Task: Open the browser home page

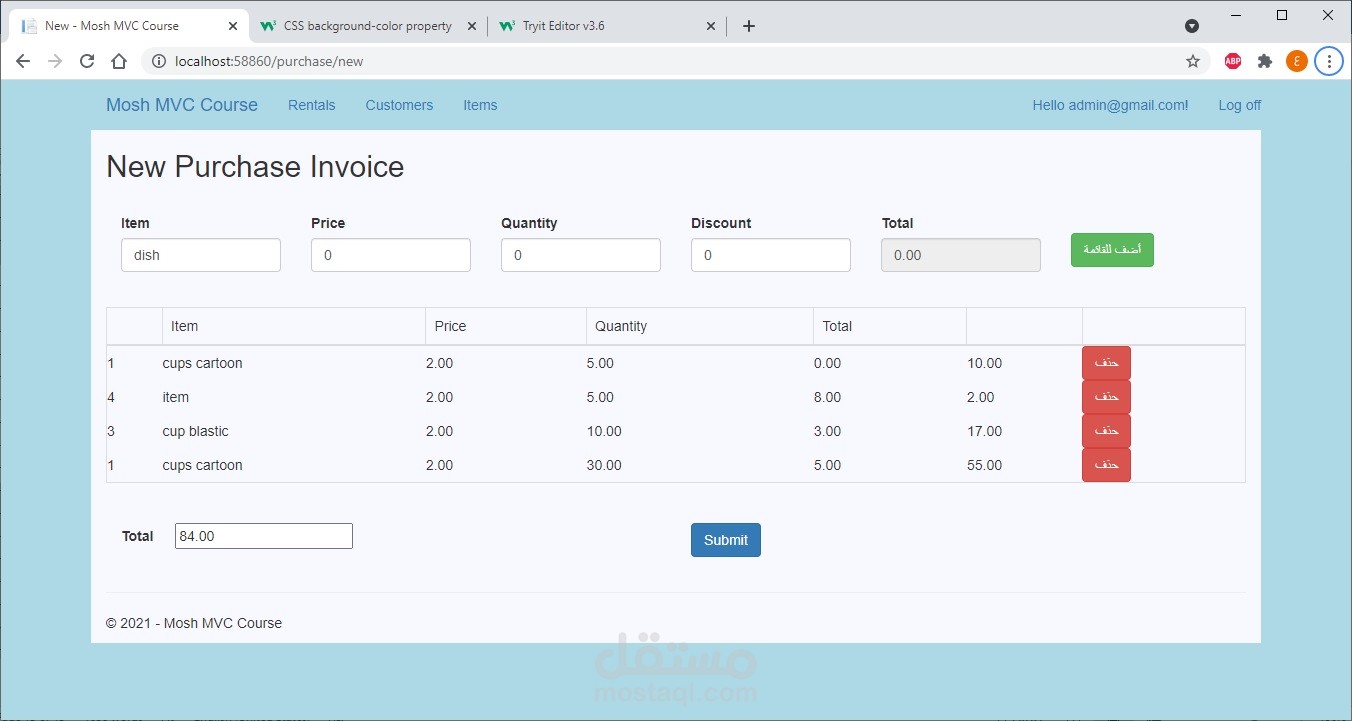Action: point(118,61)
